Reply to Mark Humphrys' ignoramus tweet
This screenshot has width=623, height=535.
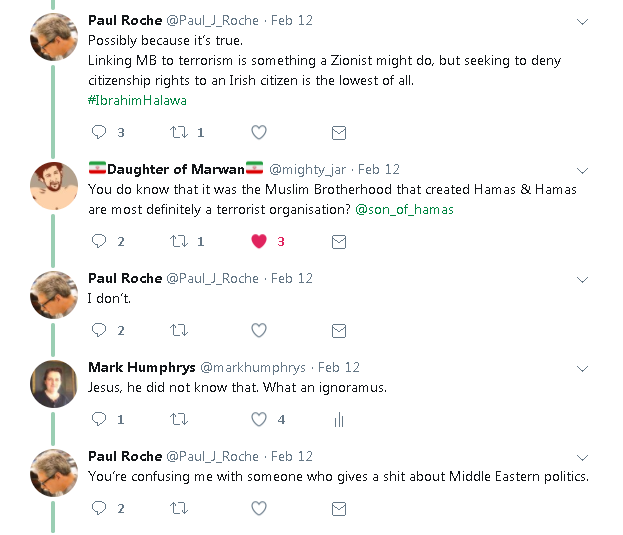pyautogui.click(x=98, y=420)
